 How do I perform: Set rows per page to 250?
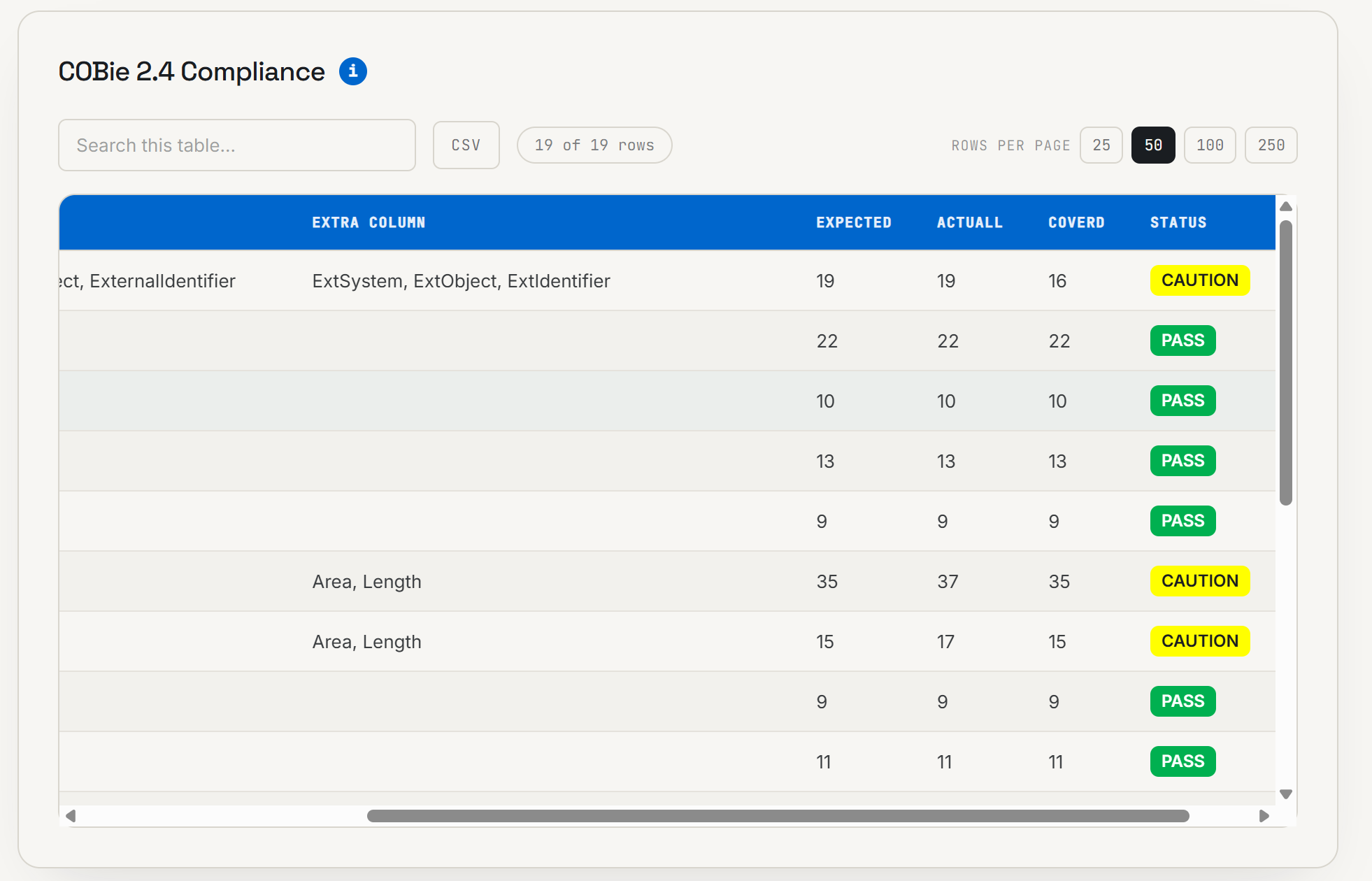click(x=1271, y=145)
